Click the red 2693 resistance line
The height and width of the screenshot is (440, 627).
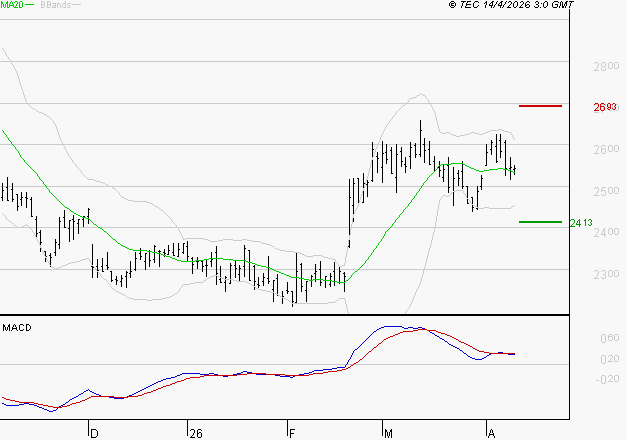tap(541, 105)
